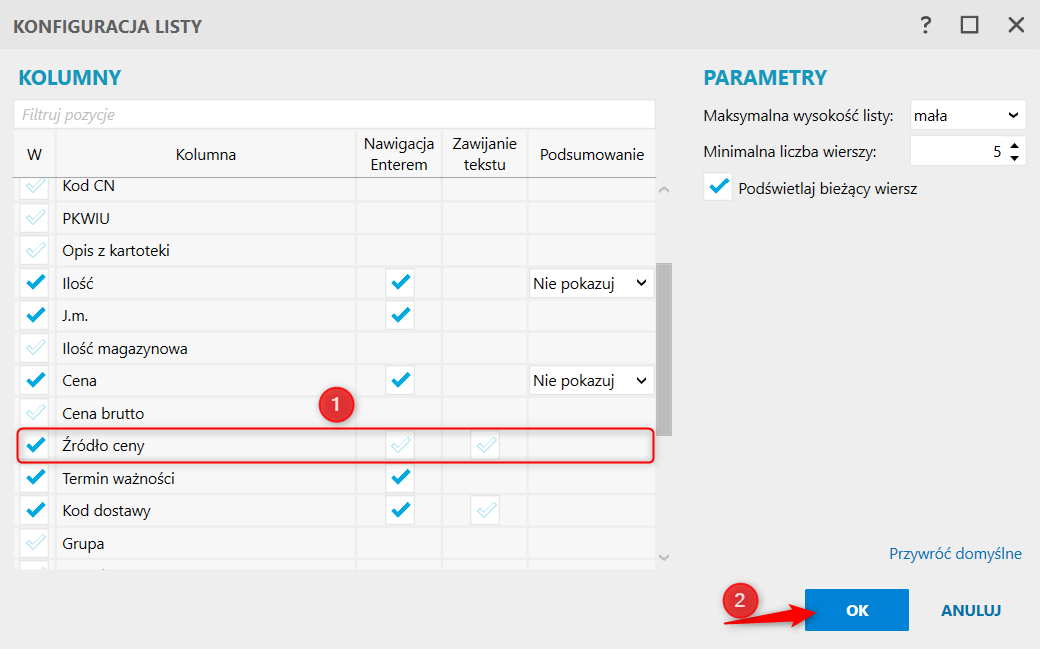Disable Nawigacja Enterem for Termin ważności

point(400,478)
